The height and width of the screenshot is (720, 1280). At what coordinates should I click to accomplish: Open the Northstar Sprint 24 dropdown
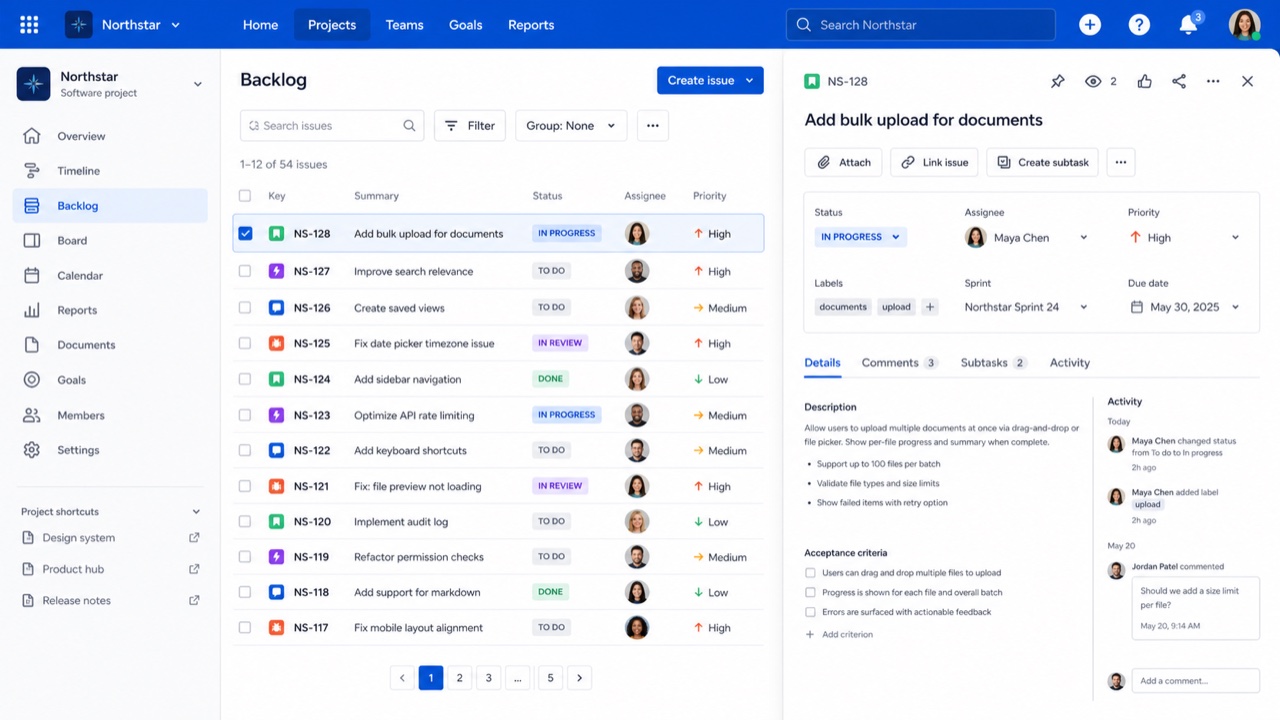[1027, 307]
